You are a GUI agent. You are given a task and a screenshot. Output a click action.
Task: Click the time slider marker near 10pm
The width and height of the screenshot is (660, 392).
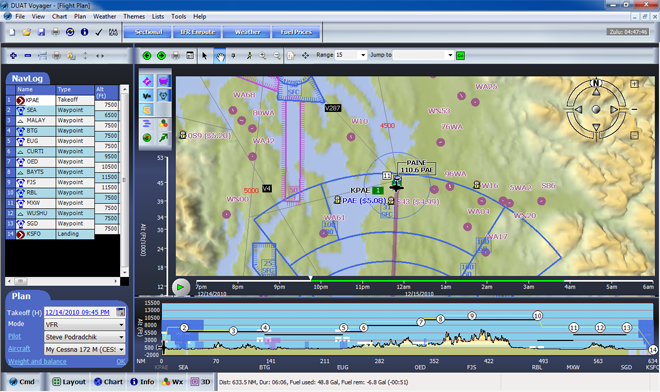pos(311,278)
